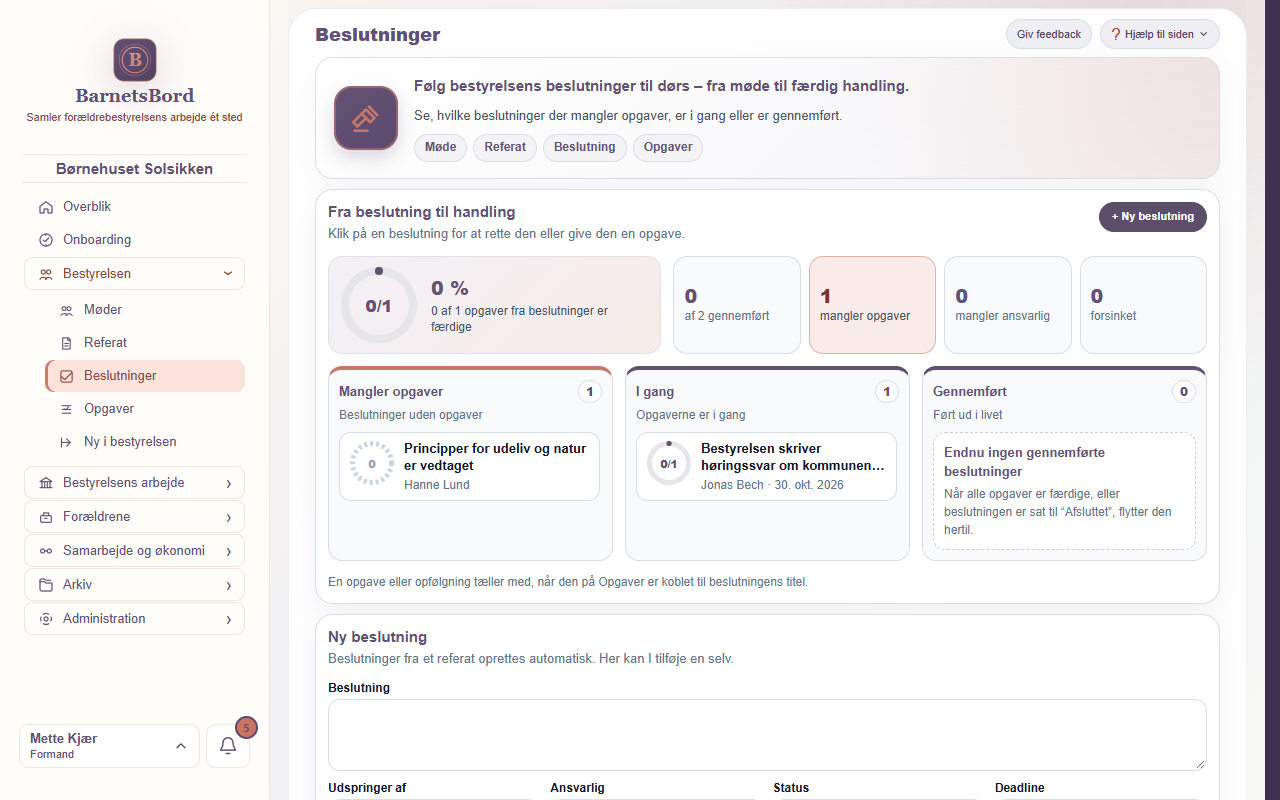The height and width of the screenshot is (800, 1280).
Task: Open Ny i bestyrelsen page
Action: point(145,442)
